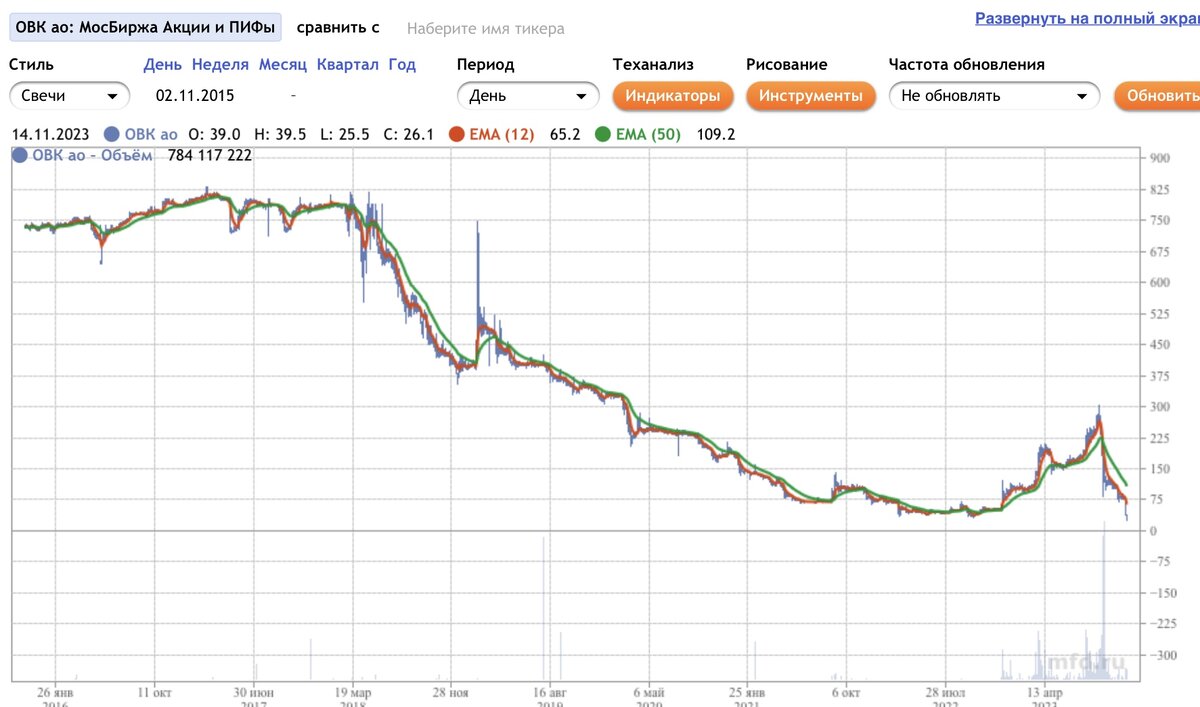Click the red EMA (12) legend dot
Viewport: 1200px width, 707px height.
(x=457, y=134)
